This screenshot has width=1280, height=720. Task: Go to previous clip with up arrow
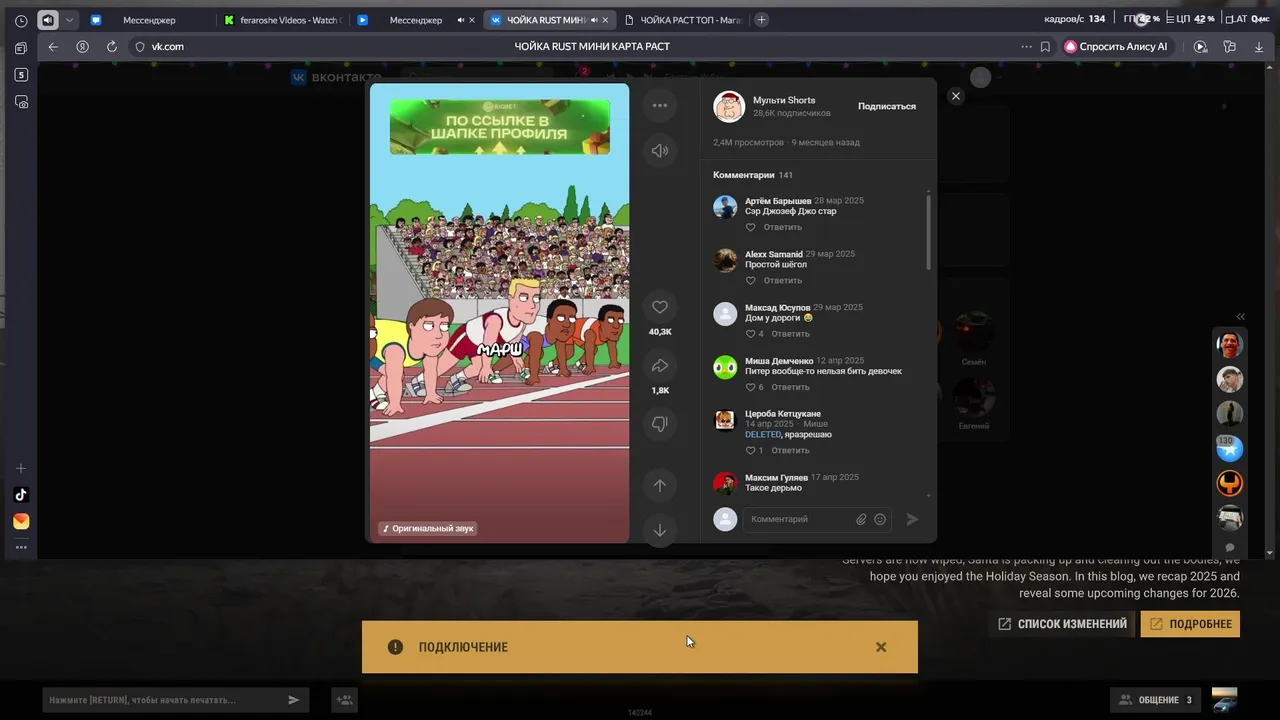(660, 485)
